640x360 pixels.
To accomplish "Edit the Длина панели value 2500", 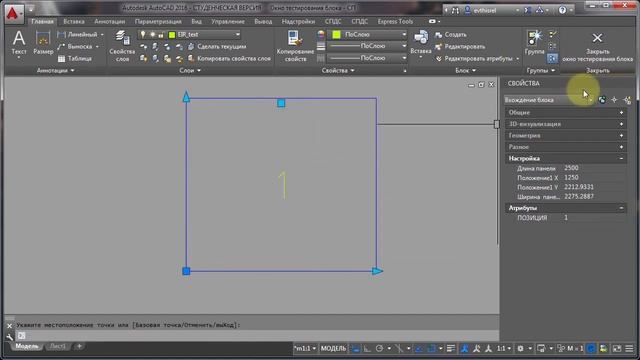I will (594, 168).
